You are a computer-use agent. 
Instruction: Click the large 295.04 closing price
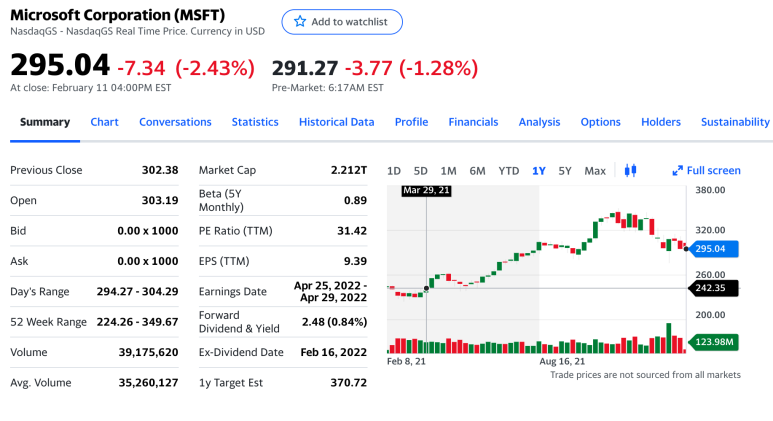click(60, 65)
